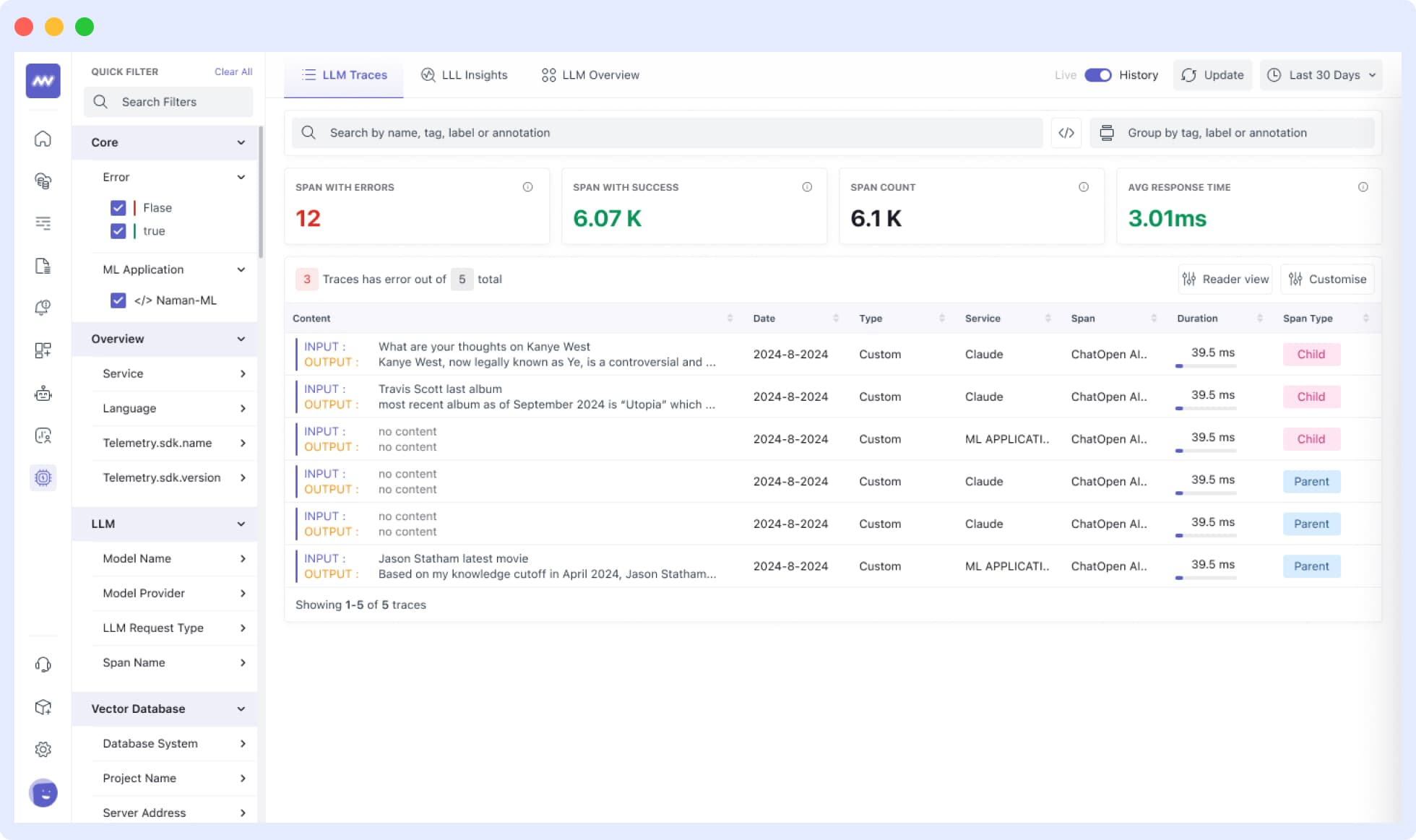
Task: Open the chip icon highlighted in sidebar
Action: 43,477
